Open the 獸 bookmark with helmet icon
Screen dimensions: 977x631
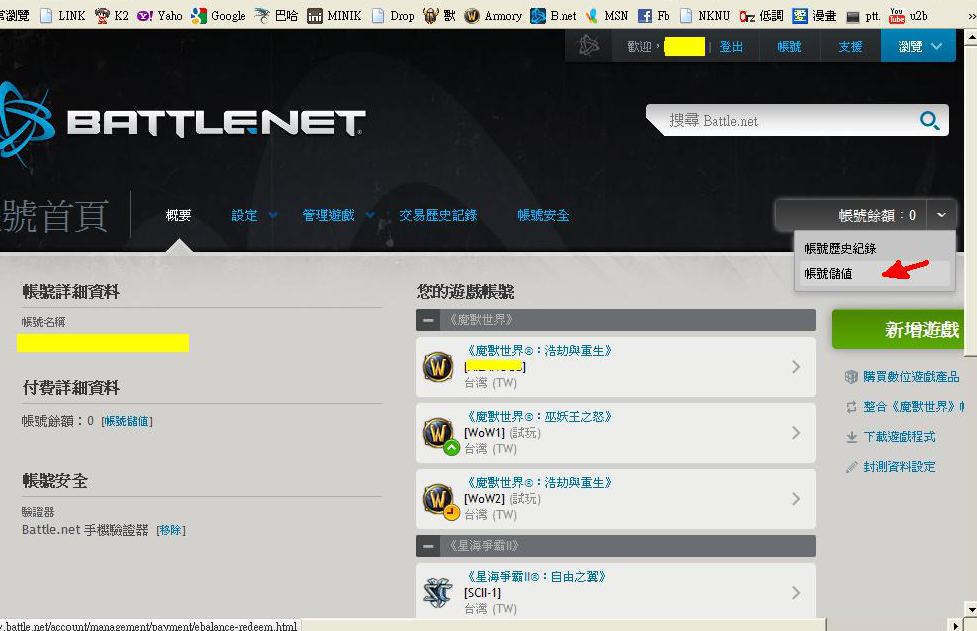click(x=439, y=16)
